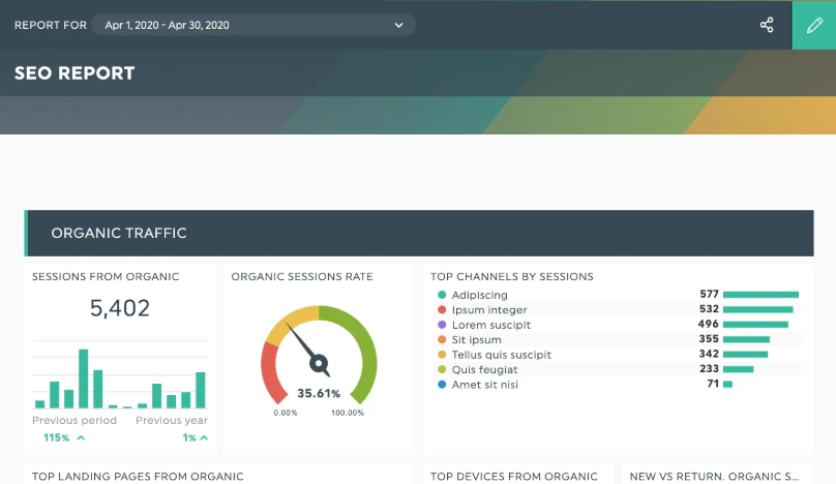Click the 496 sessions value
The image size is (836, 484).
(709, 324)
